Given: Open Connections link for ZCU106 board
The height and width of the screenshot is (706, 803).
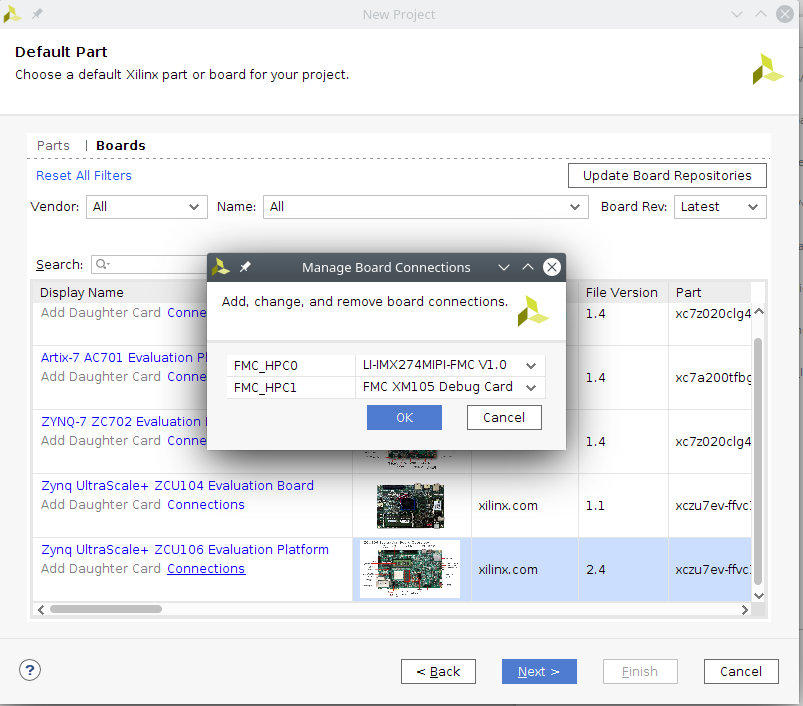Looking at the screenshot, I should coord(206,569).
